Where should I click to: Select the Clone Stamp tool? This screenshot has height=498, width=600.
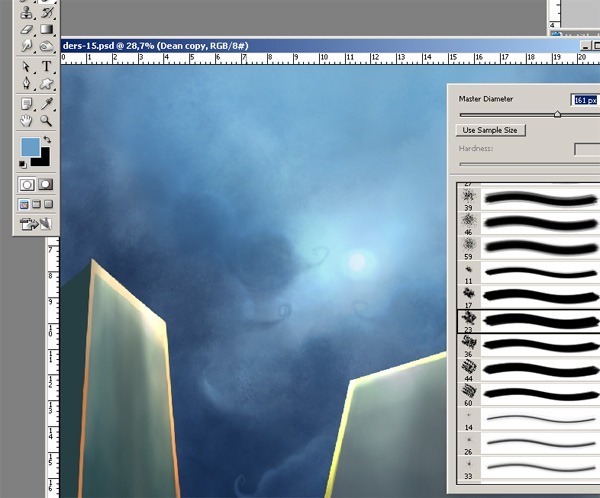point(27,13)
